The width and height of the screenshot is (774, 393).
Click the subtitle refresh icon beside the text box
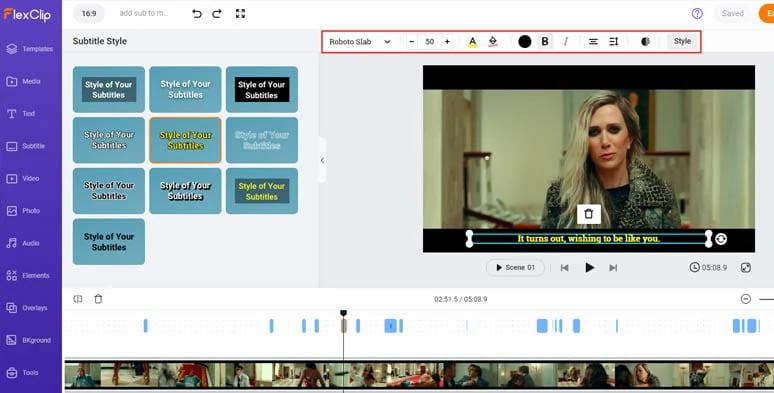point(721,239)
